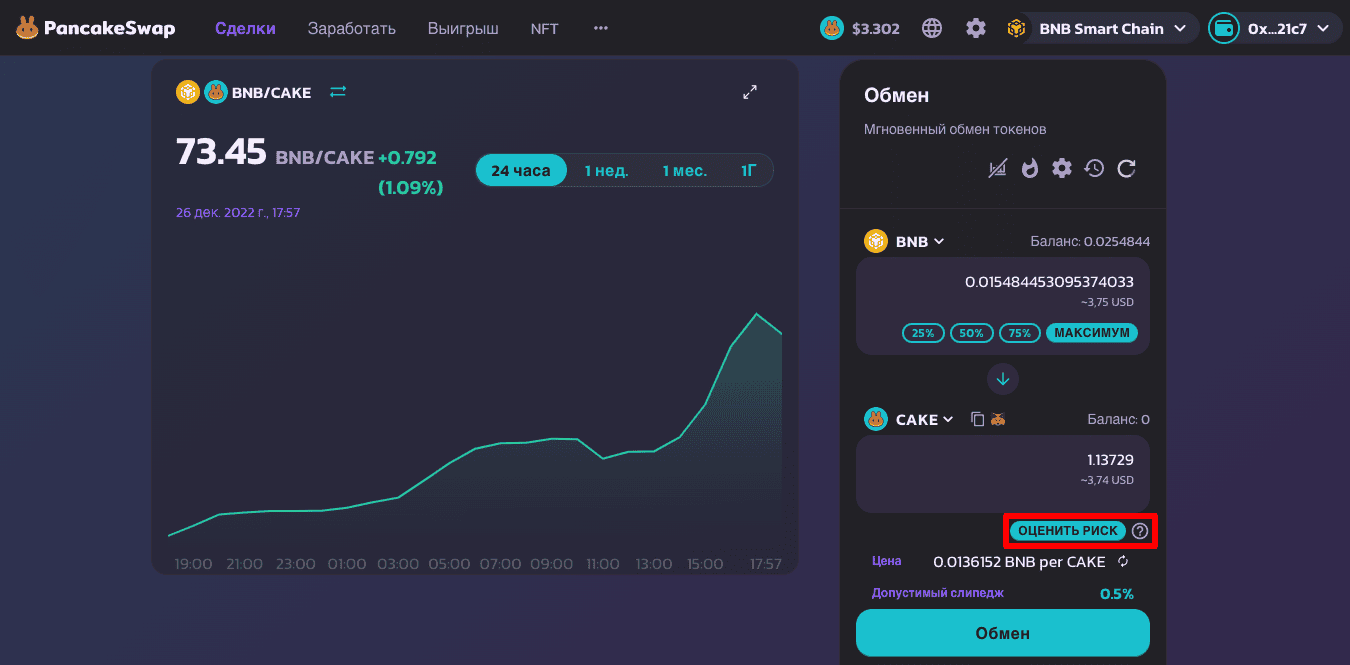Invert the price rate with swap icon
Screen dimensions: 1350x665
[x=1123, y=562]
